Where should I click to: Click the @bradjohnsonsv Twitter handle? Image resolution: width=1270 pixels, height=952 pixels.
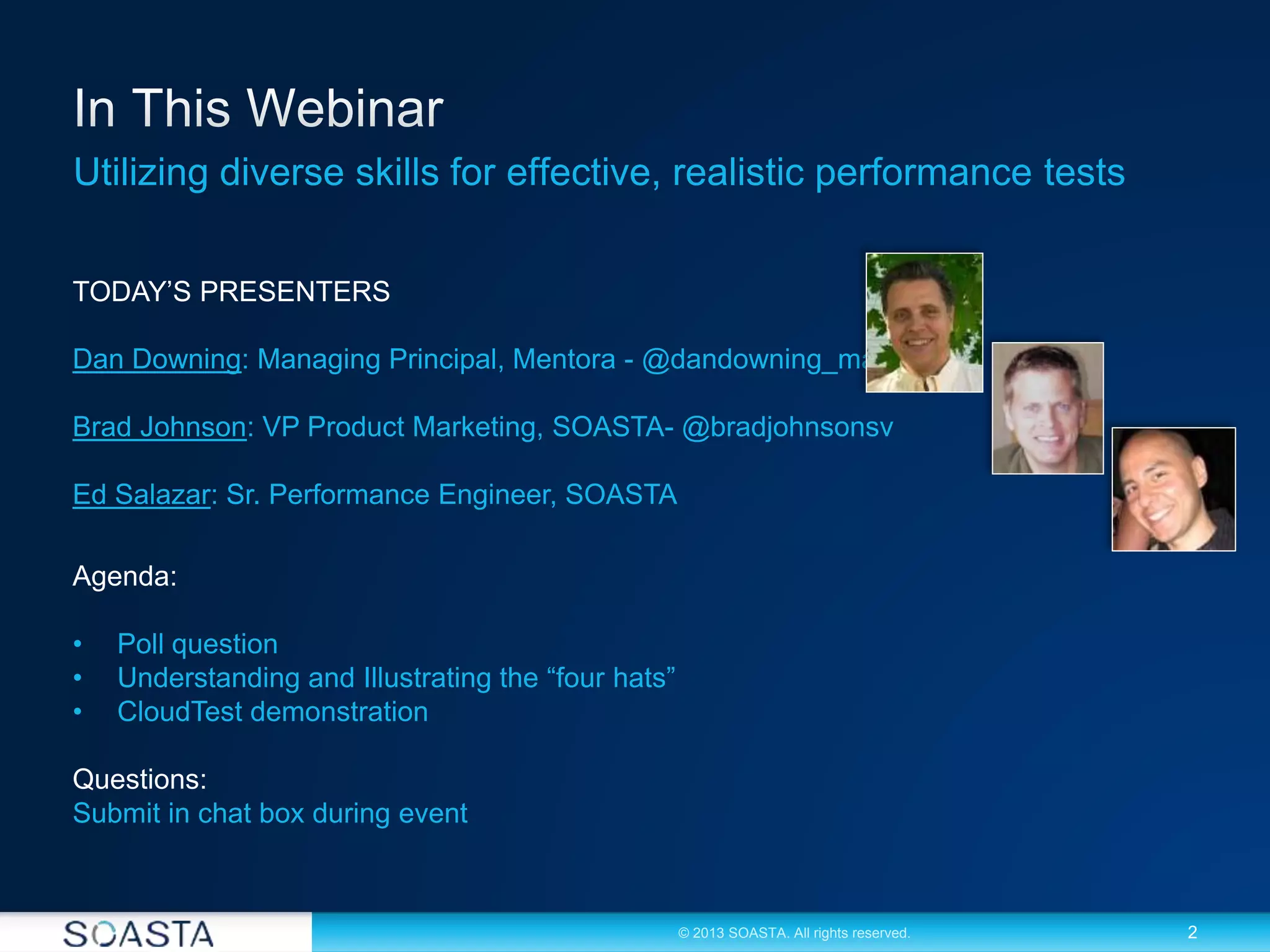point(788,427)
